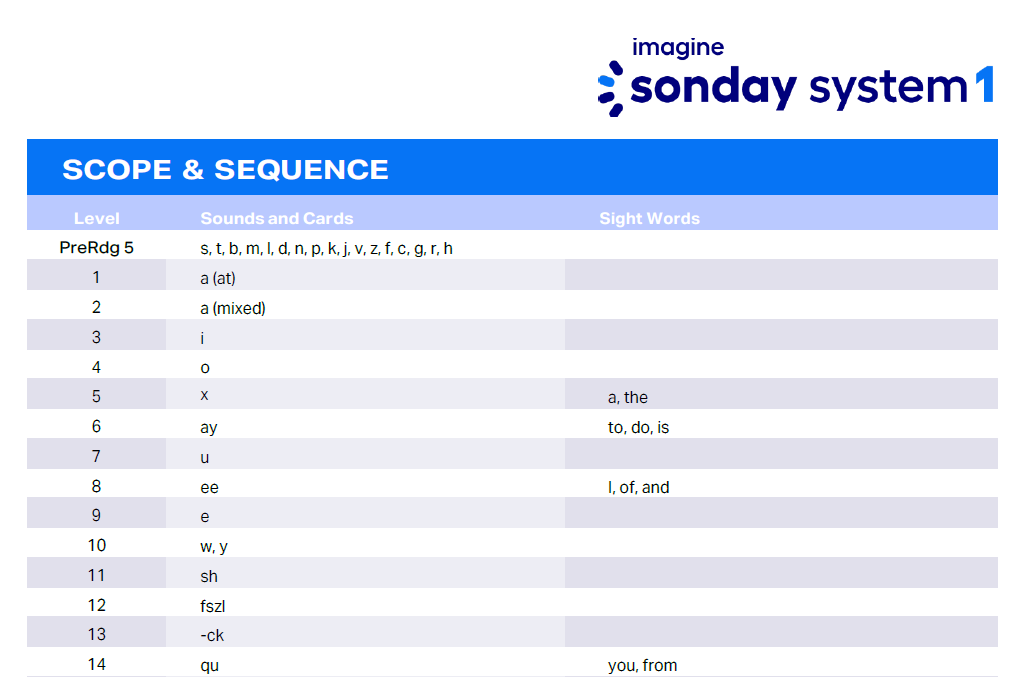
Task: Click the "a (mixed)" sound cell
Action: pyautogui.click(x=233, y=308)
